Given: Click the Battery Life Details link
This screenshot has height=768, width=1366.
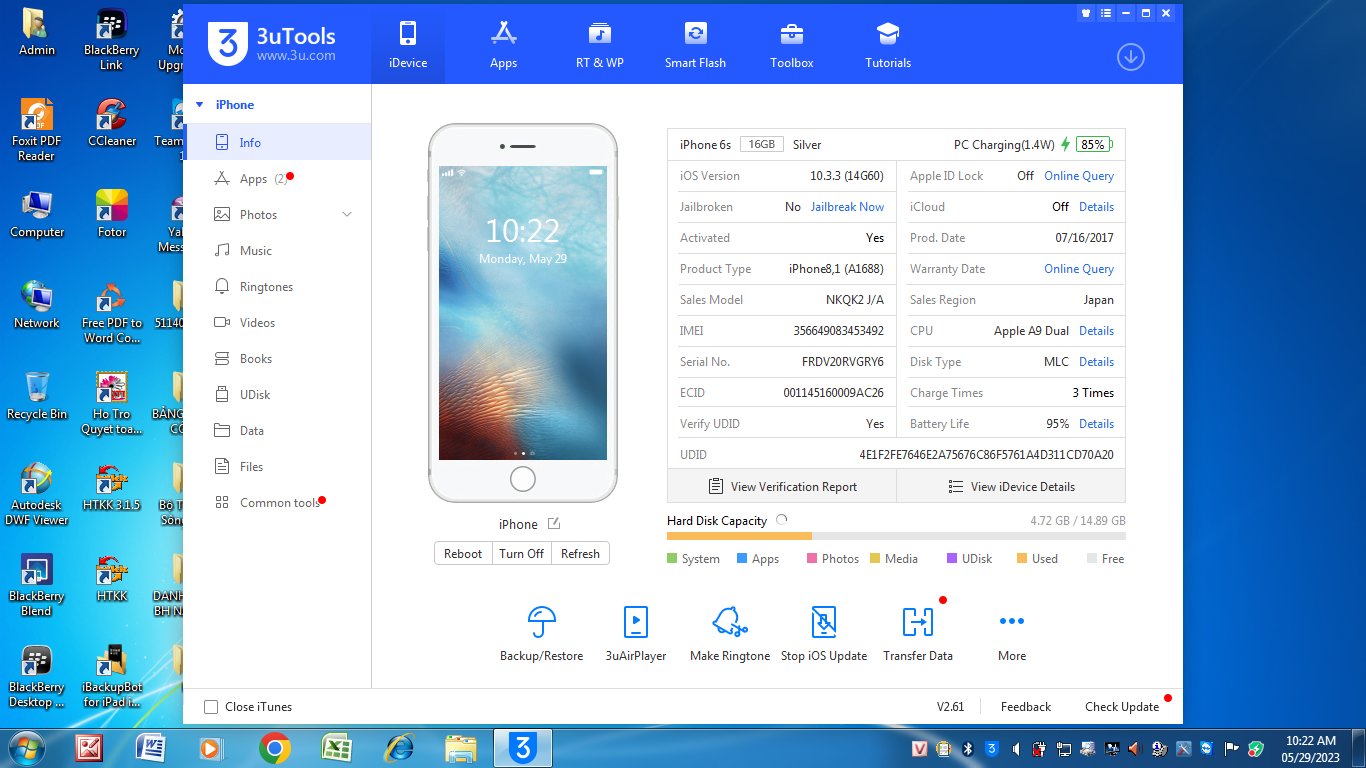Looking at the screenshot, I should (1096, 424).
